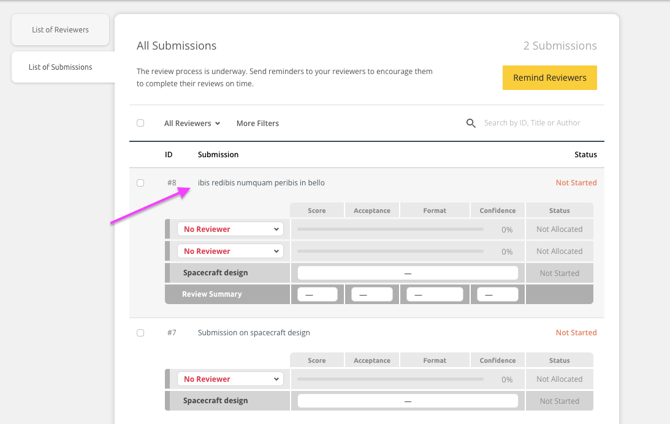Viewport: 670px width, 424px height.
Task: Open the All Reviewers filter dropdown
Action: click(x=192, y=123)
